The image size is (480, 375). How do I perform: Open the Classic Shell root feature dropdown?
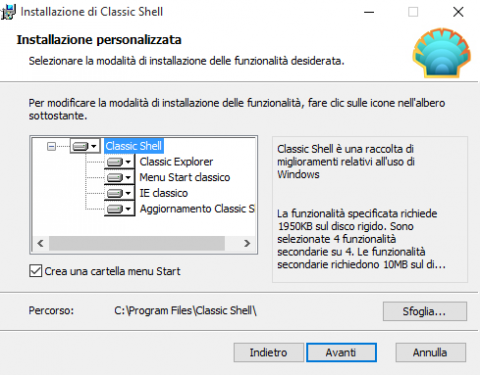tap(85, 146)
